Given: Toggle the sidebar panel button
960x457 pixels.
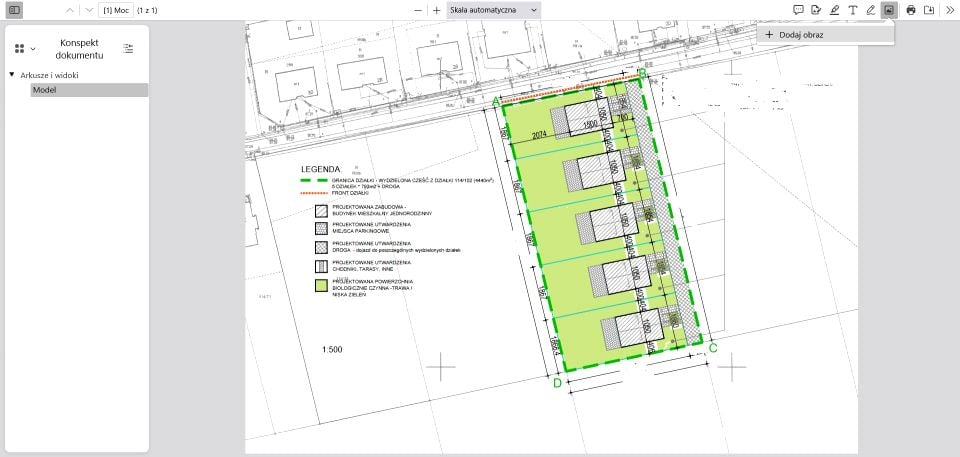Looking at the screenshot, I should point(15,10).
